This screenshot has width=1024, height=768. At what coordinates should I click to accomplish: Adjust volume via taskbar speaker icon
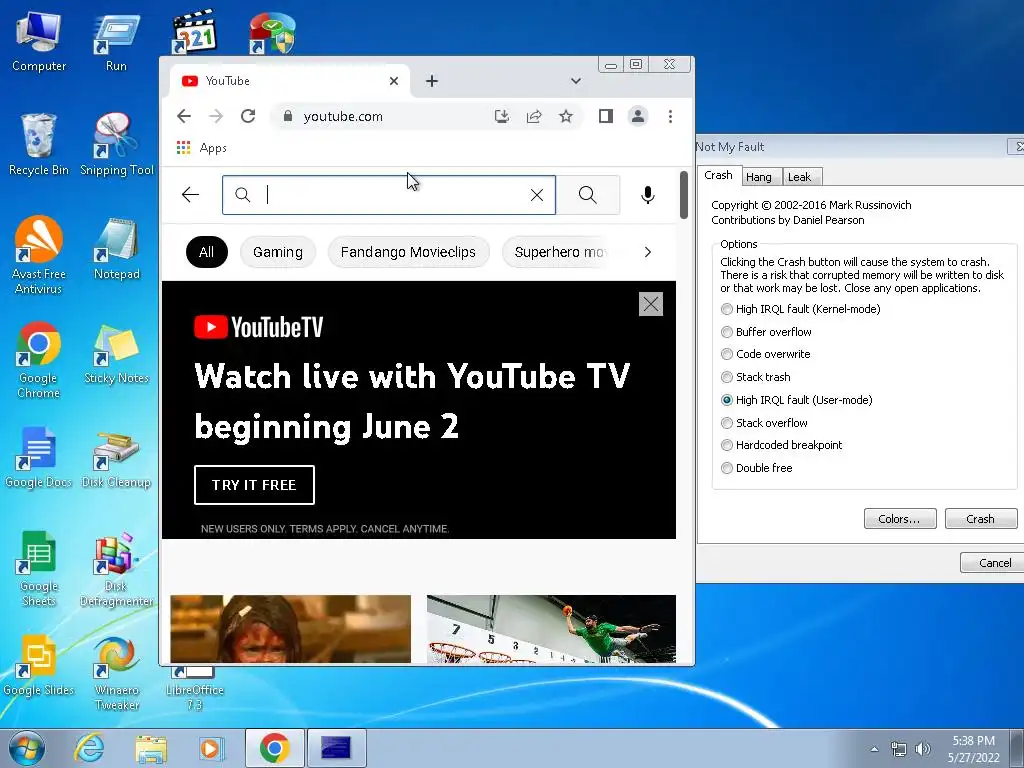coord(922,749)
